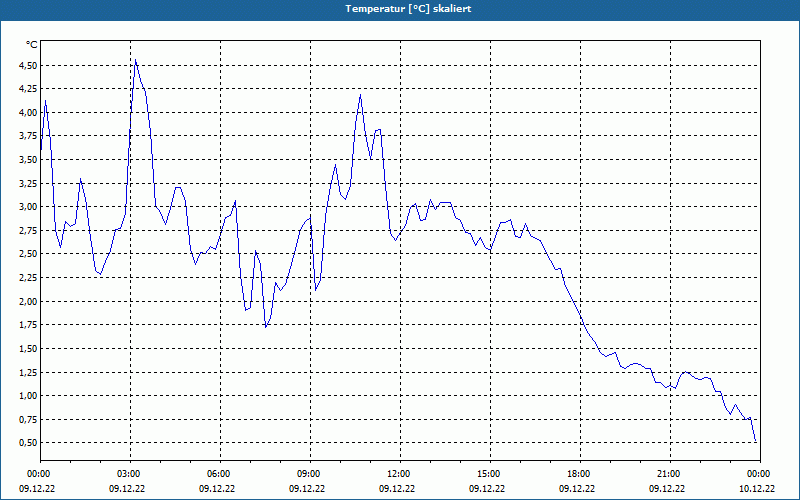Click the 1,00 y-axis label
Screen dimensions: 800x500
click(29, 395)
